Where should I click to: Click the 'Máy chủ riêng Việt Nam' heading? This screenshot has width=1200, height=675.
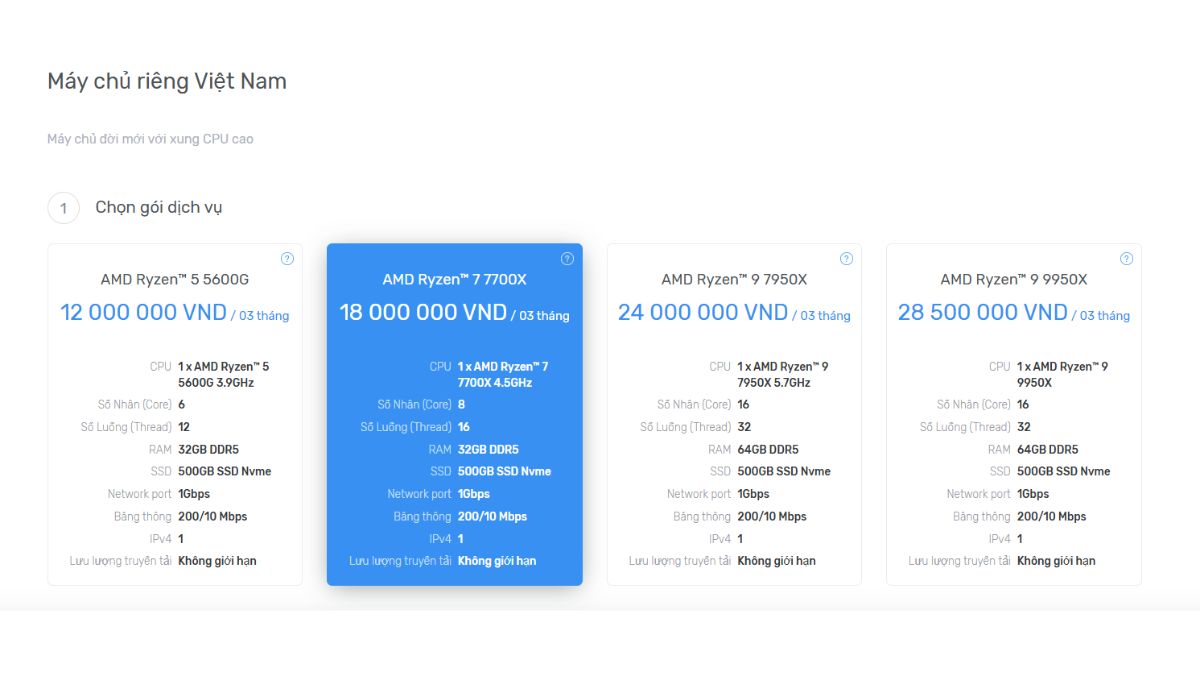167,81
